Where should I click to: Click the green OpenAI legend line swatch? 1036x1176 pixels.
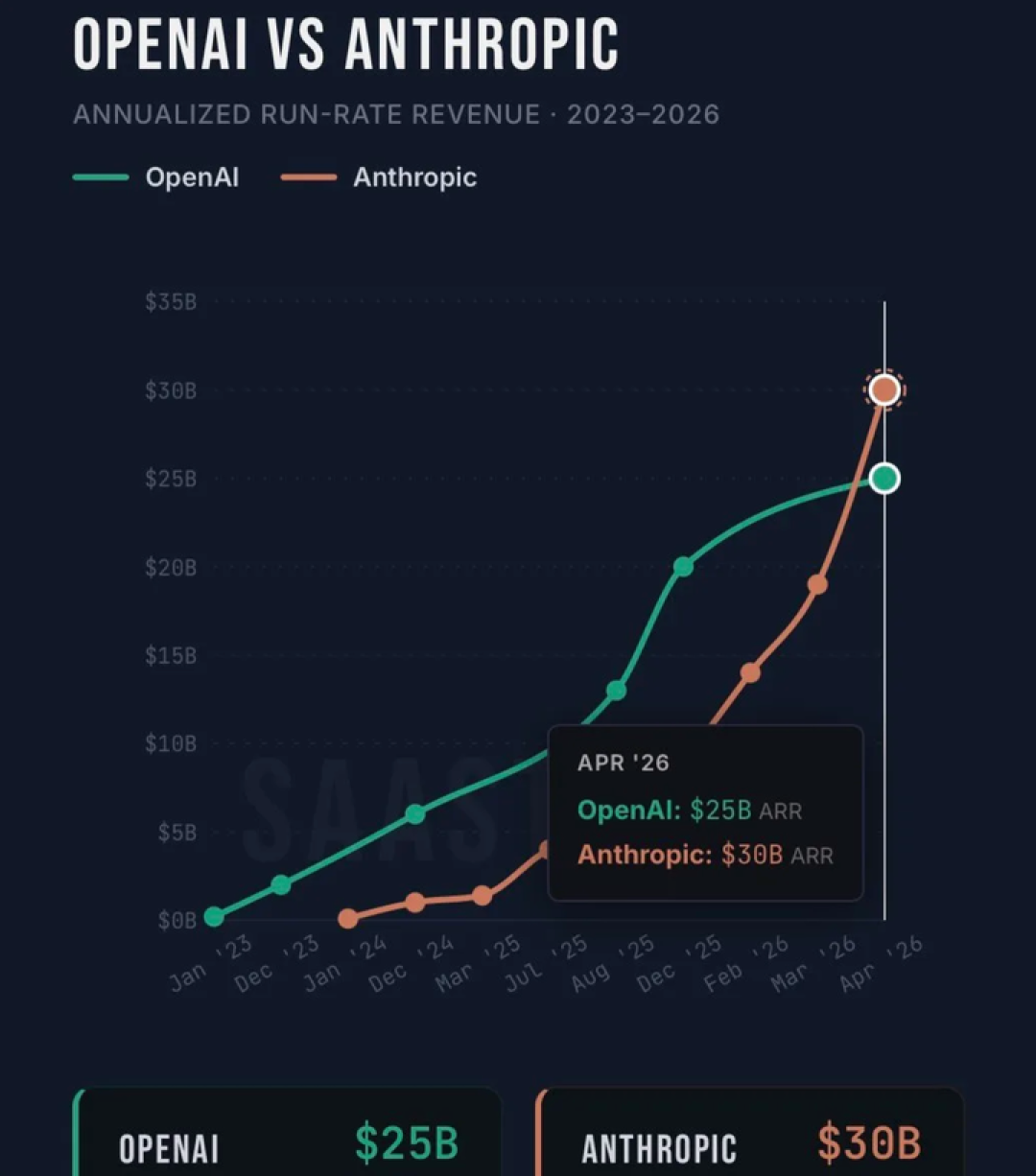click(101, 177)
